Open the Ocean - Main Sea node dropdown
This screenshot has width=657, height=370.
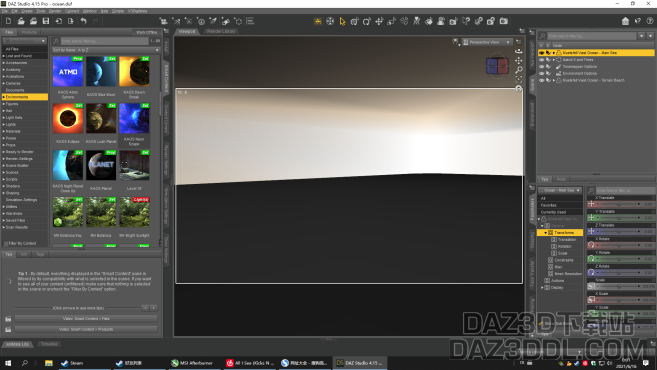coord(560,190)
